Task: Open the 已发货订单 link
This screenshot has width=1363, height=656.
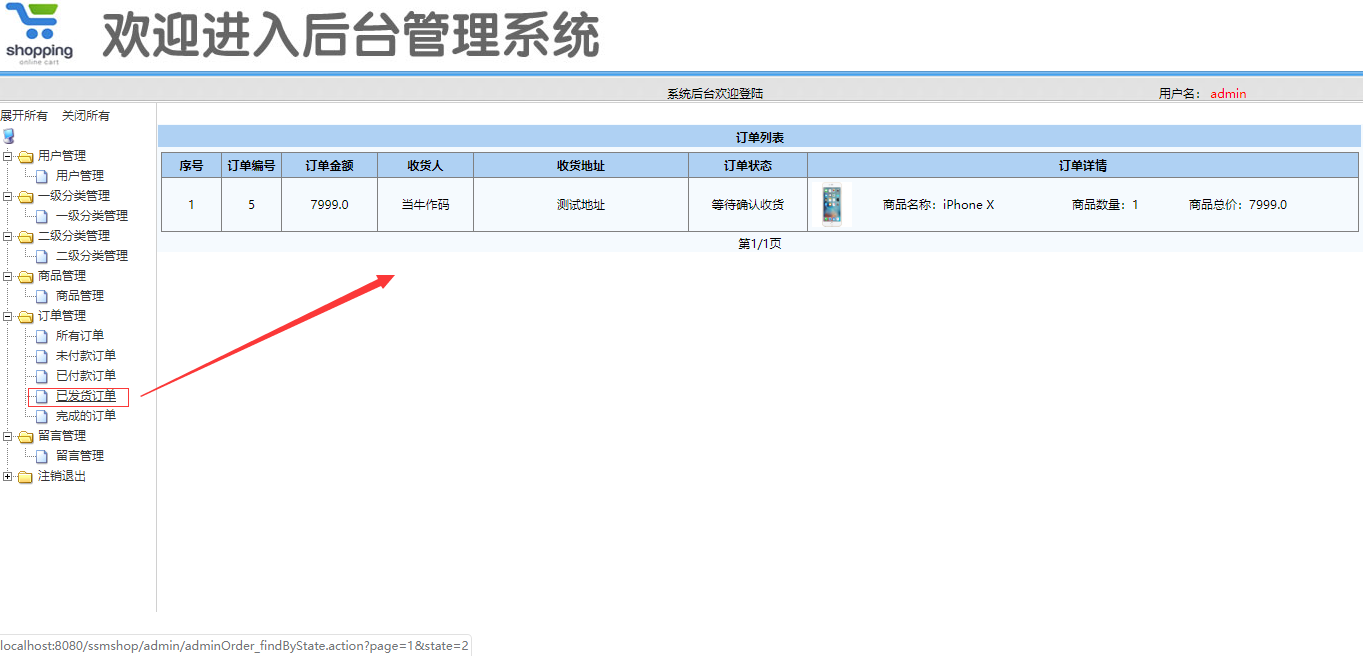Action: coord(86,396)
